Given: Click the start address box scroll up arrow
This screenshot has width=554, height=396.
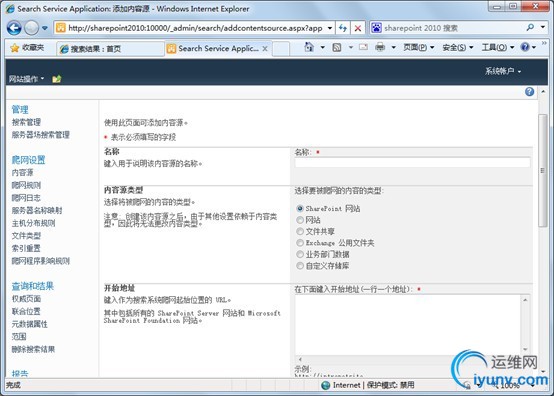Looking at the screenshot, I should pos(525,300).
